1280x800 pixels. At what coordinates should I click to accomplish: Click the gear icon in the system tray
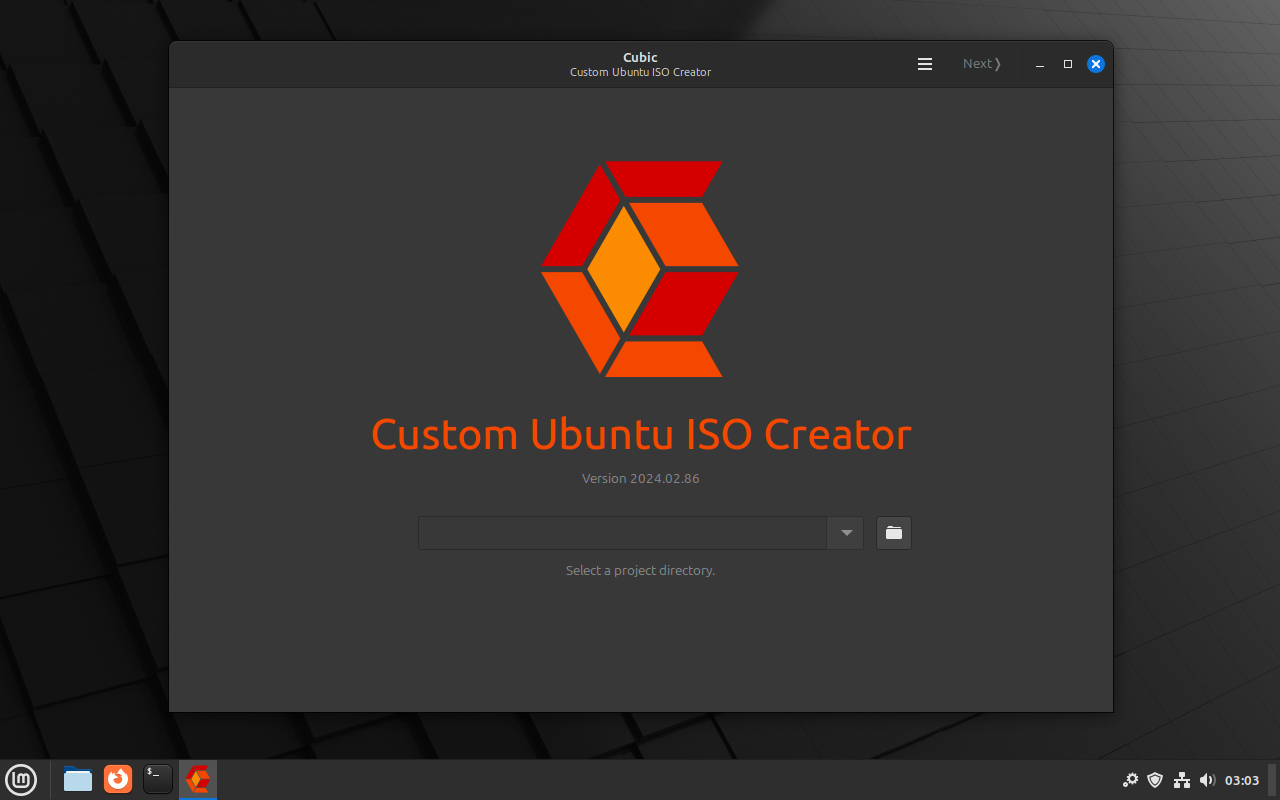coord(1131,780)
